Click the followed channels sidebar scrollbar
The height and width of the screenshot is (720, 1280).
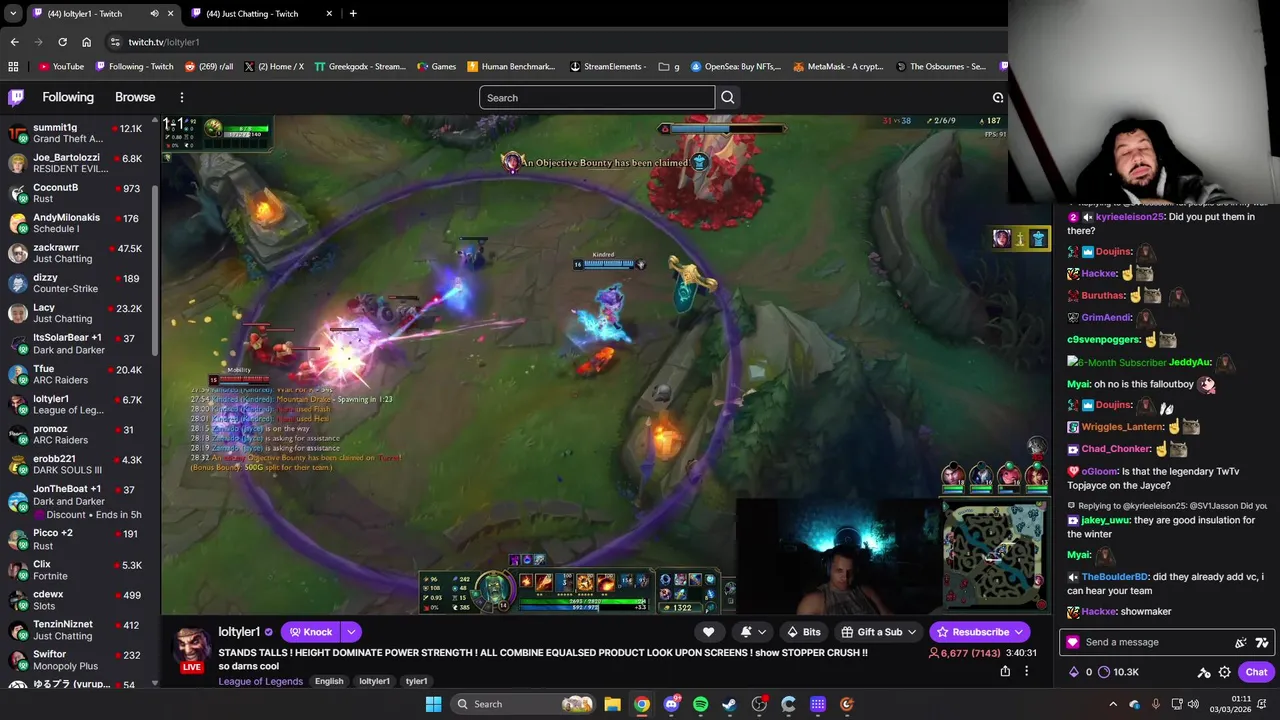(x=155, y=270)
